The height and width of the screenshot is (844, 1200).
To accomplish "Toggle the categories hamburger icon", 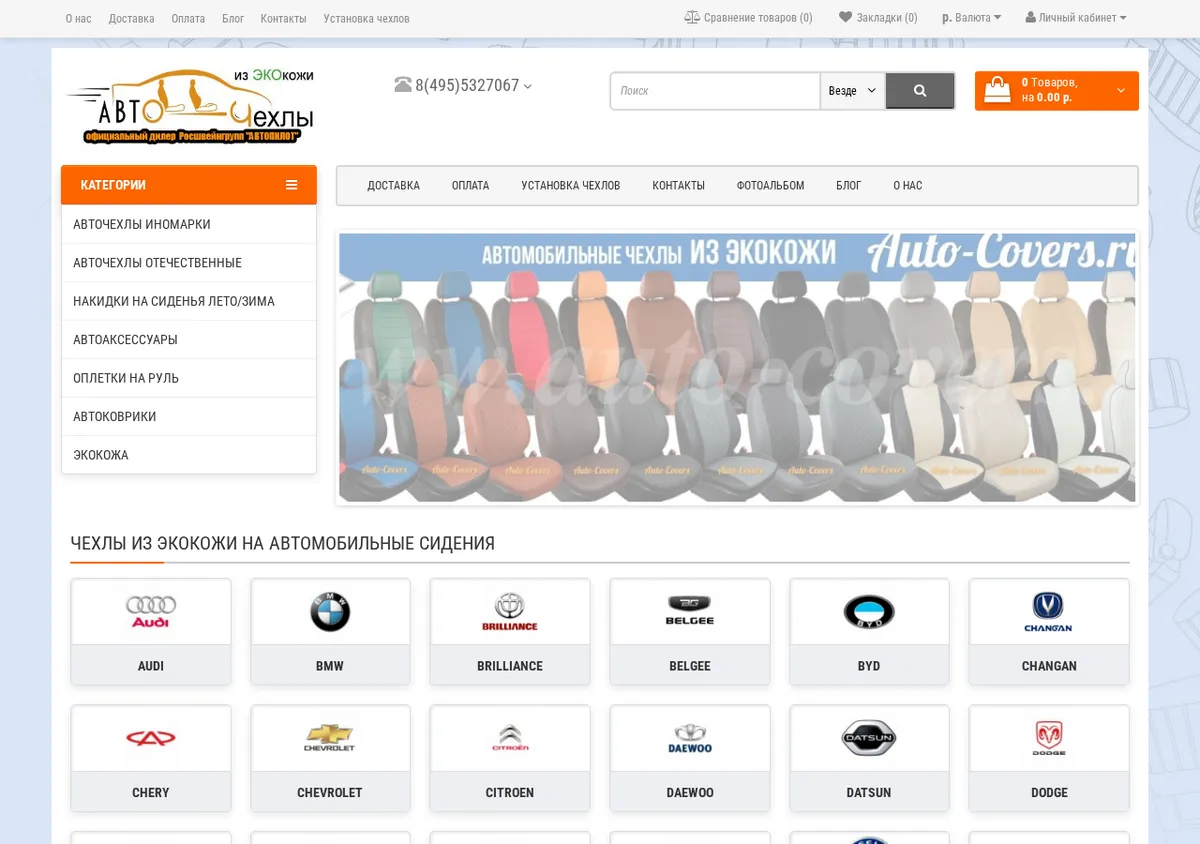I will (291, 185).
